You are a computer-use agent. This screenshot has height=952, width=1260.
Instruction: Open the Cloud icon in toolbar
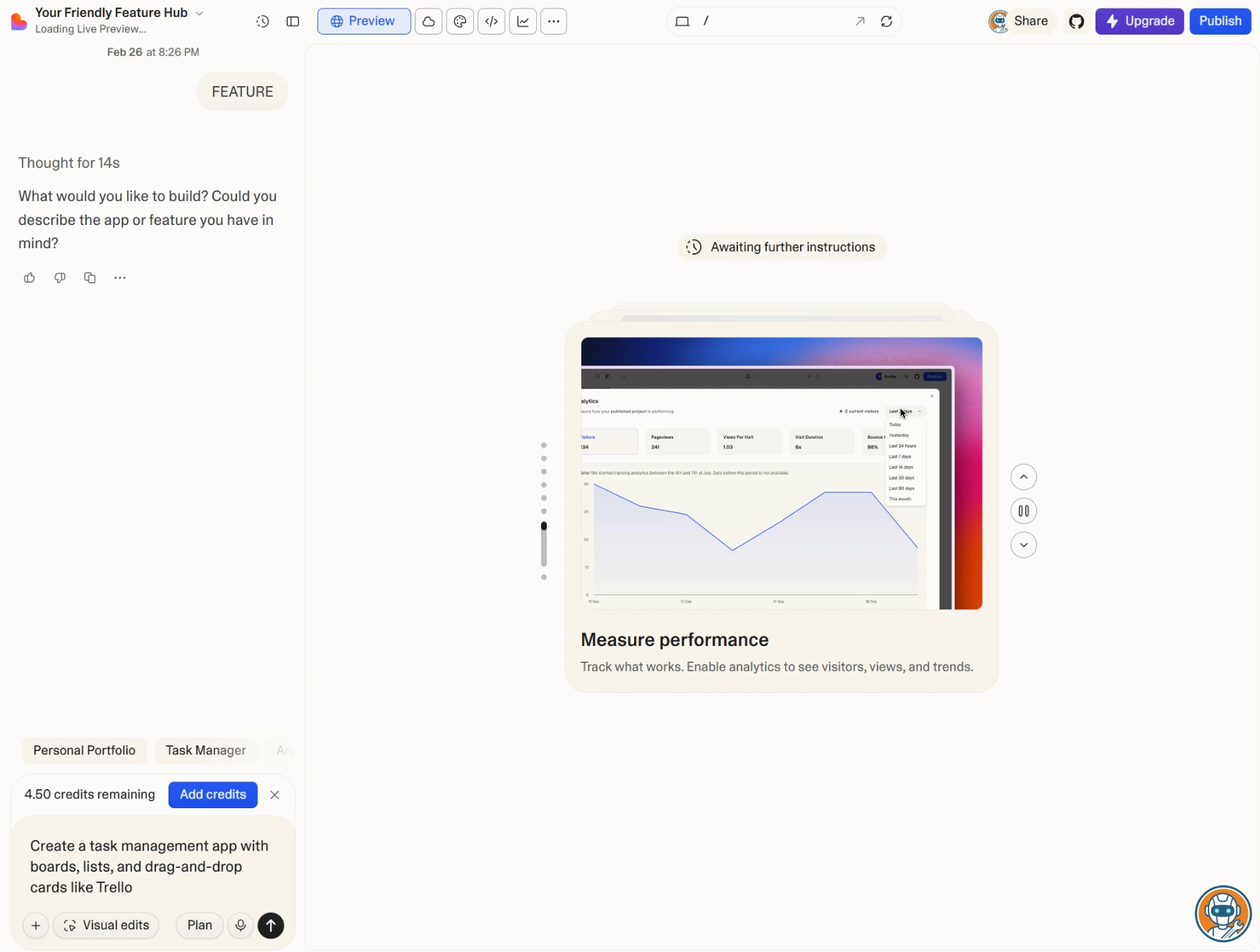[x=428, y=22]
